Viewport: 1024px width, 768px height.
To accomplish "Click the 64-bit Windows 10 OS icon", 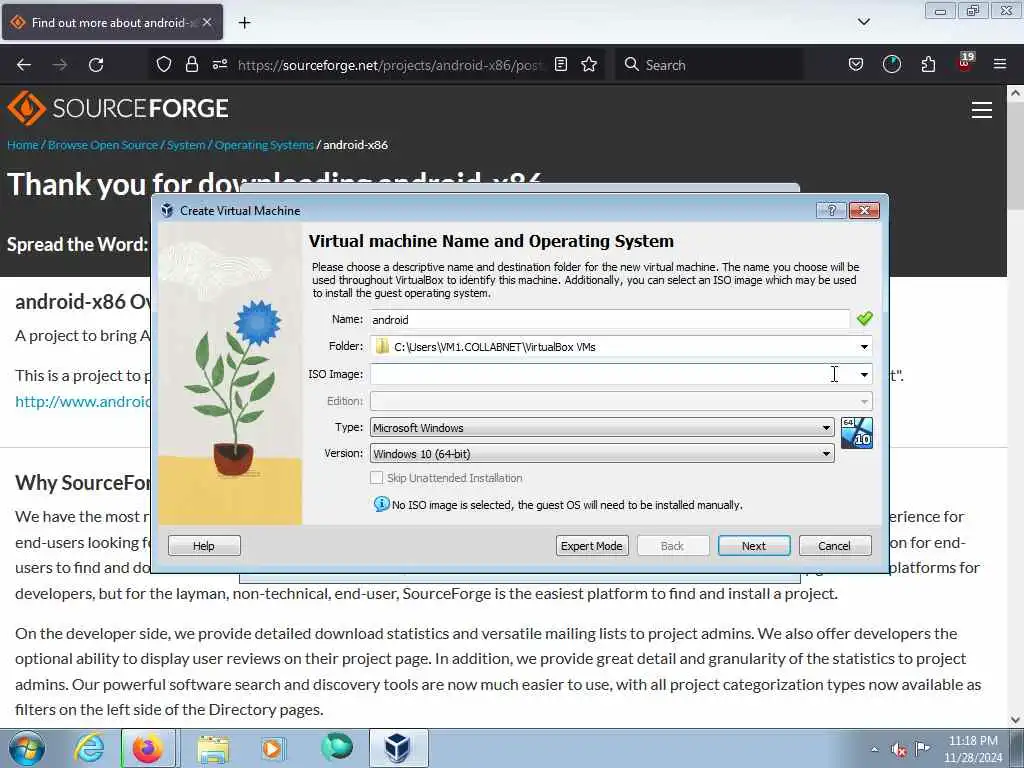I will click(857, 433).
